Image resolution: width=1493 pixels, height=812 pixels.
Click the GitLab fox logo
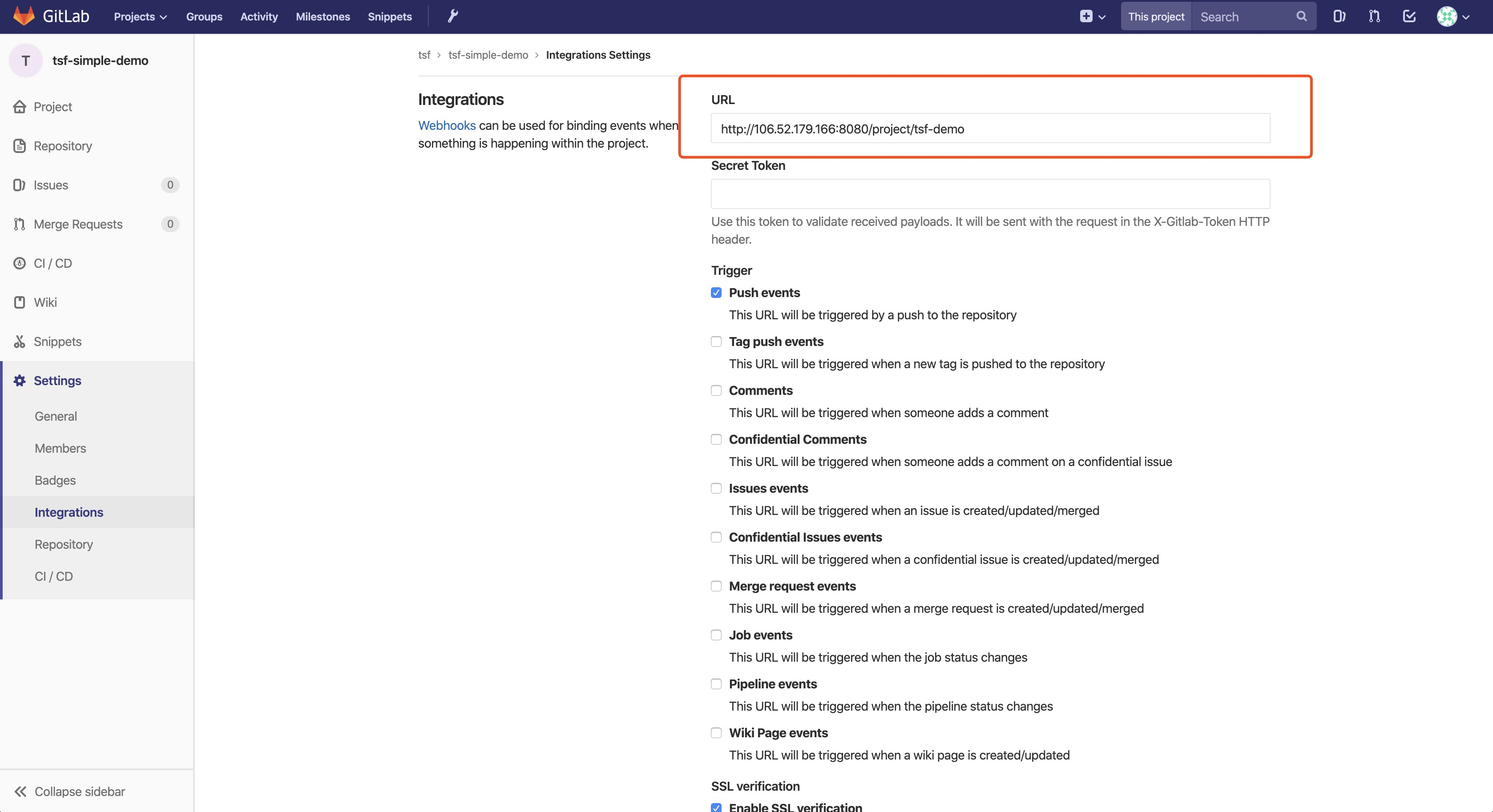pos(24,16)
